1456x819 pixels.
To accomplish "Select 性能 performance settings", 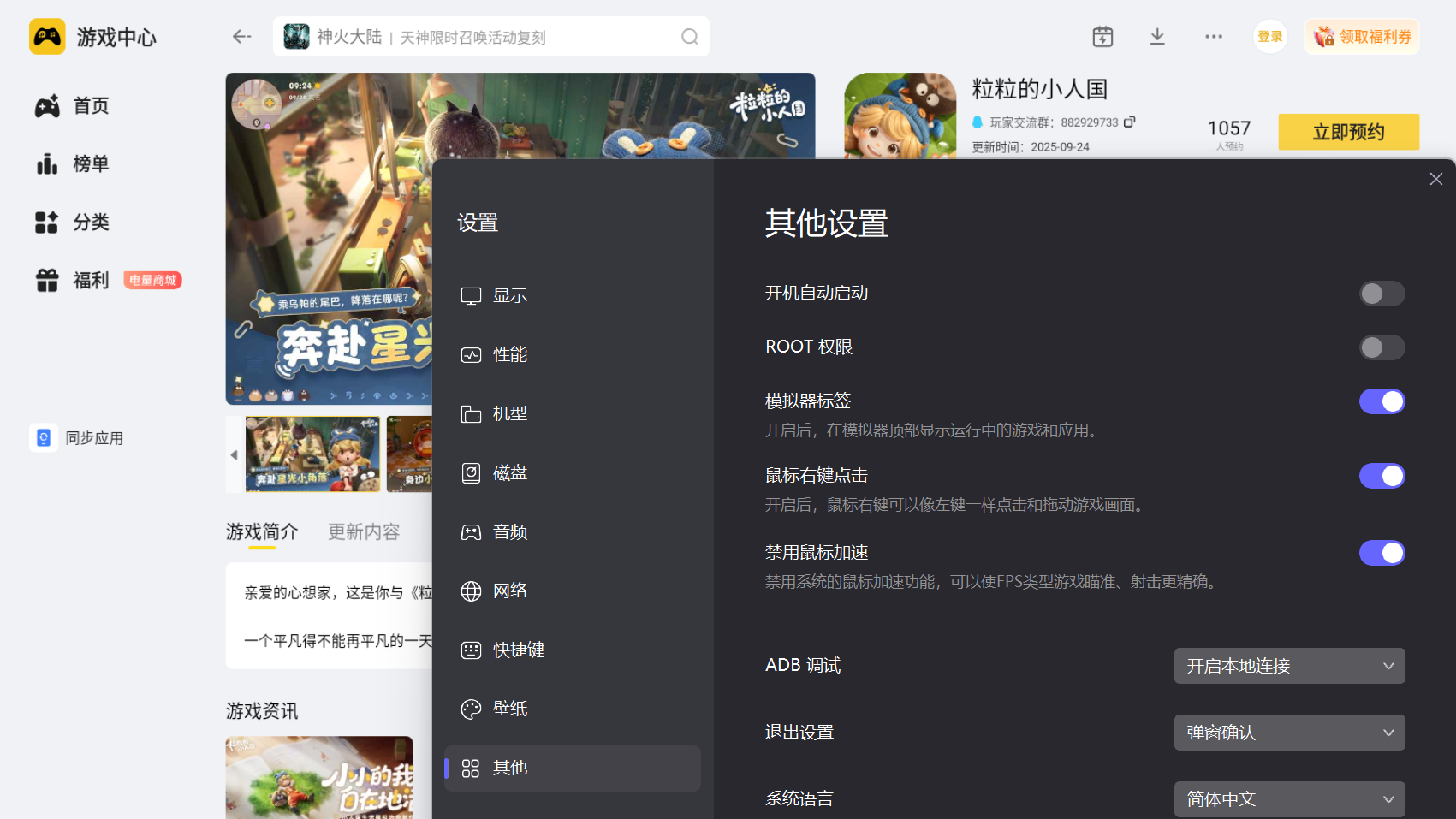I will tap(573, 355).
